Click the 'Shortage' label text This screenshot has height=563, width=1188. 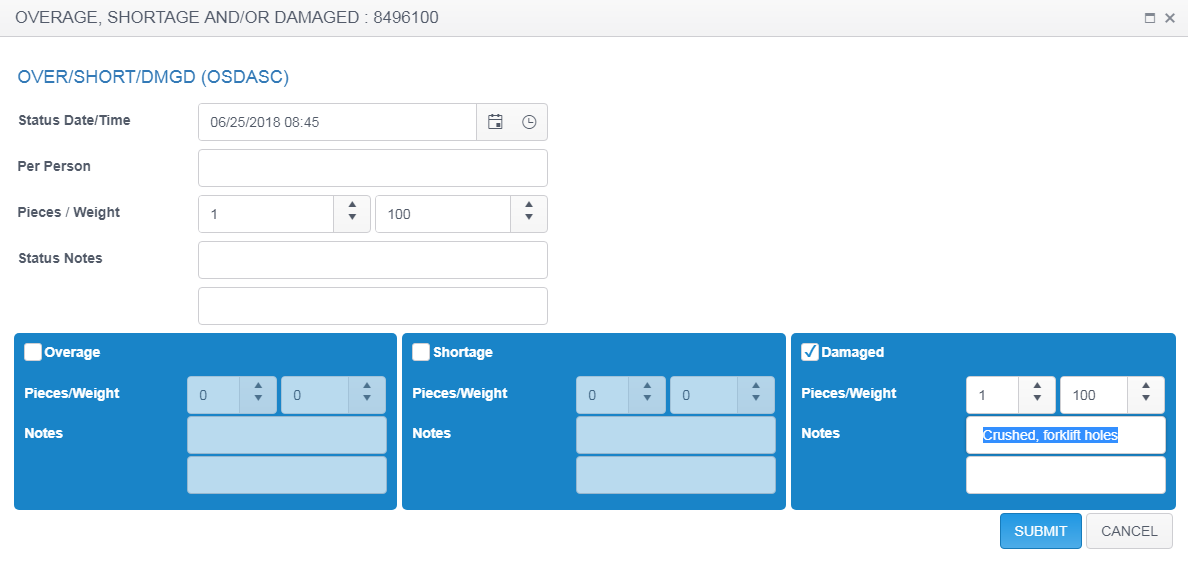tap(463, 352)
